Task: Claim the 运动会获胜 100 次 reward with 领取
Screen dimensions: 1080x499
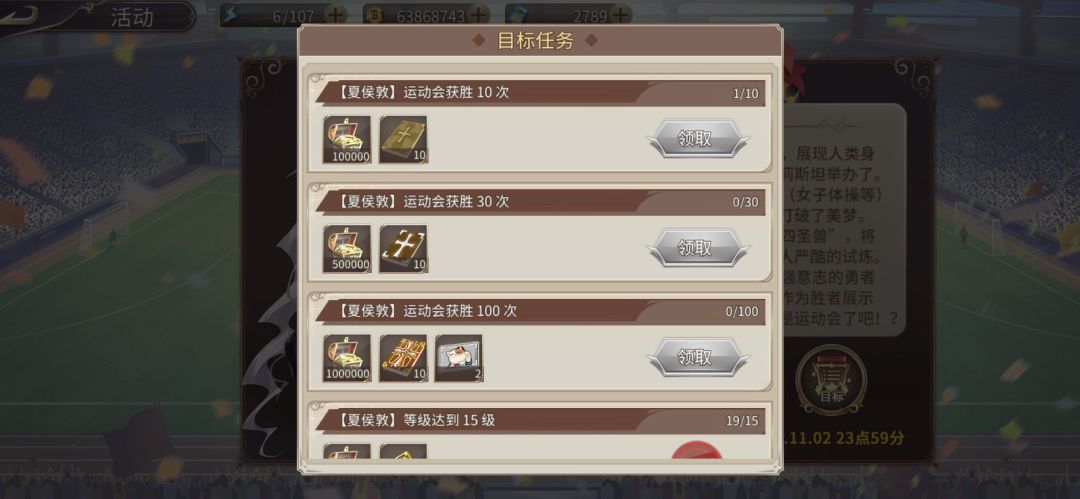Action: (x=698, y=357)
